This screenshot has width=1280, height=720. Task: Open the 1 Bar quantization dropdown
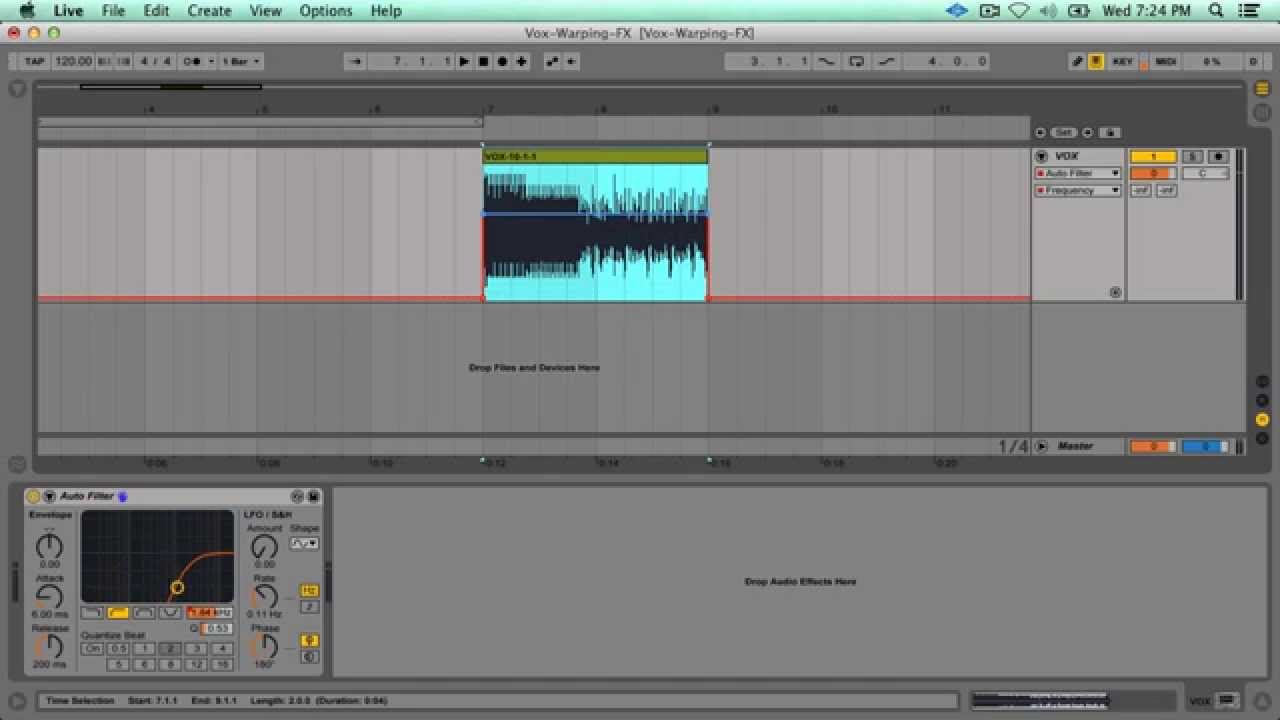[240, 61]
